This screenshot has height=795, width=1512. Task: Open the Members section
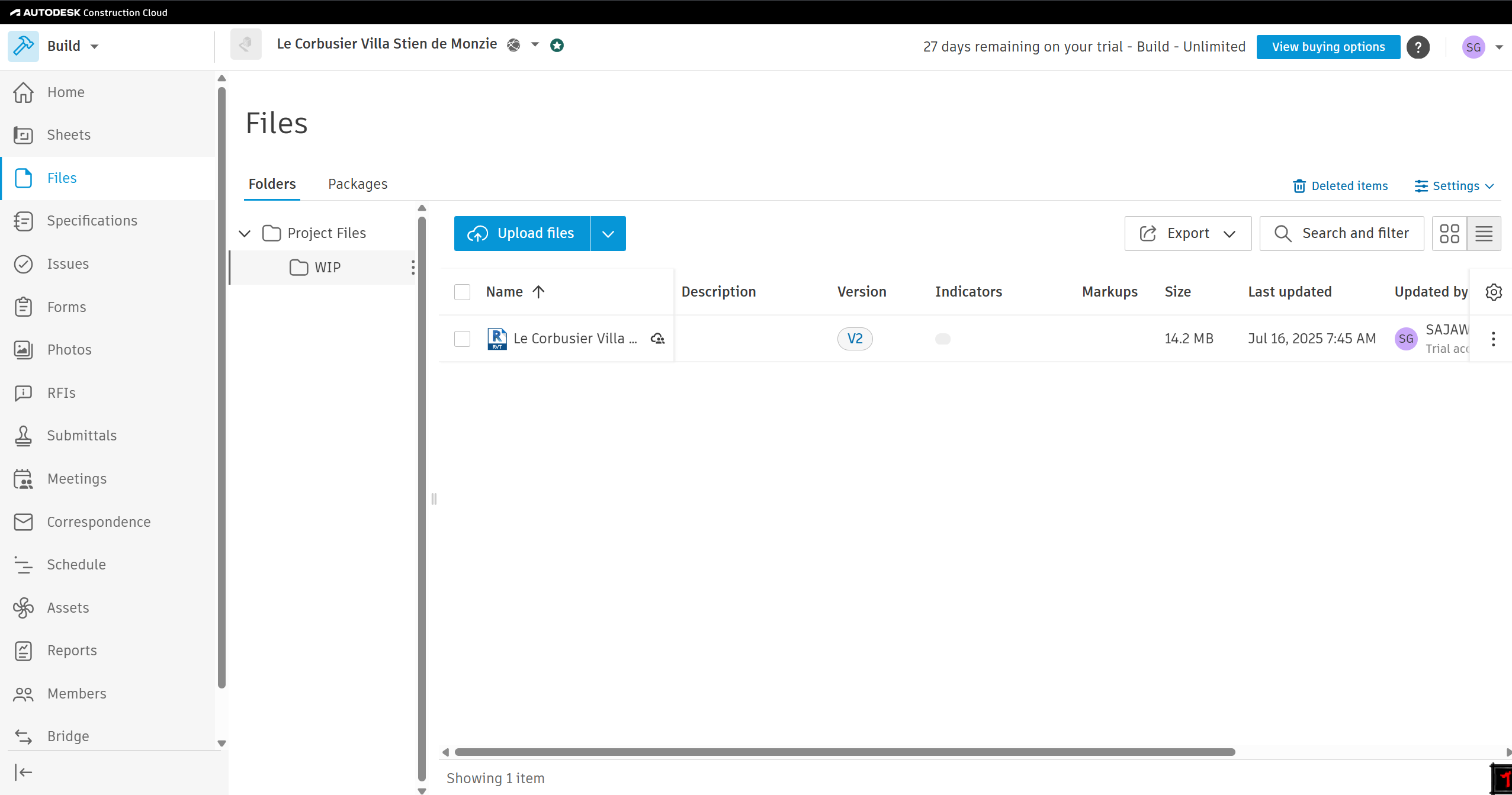108,694
